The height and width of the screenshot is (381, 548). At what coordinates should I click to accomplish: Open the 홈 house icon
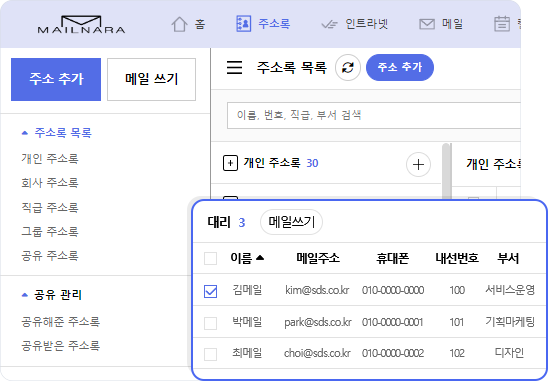(179, 24)
